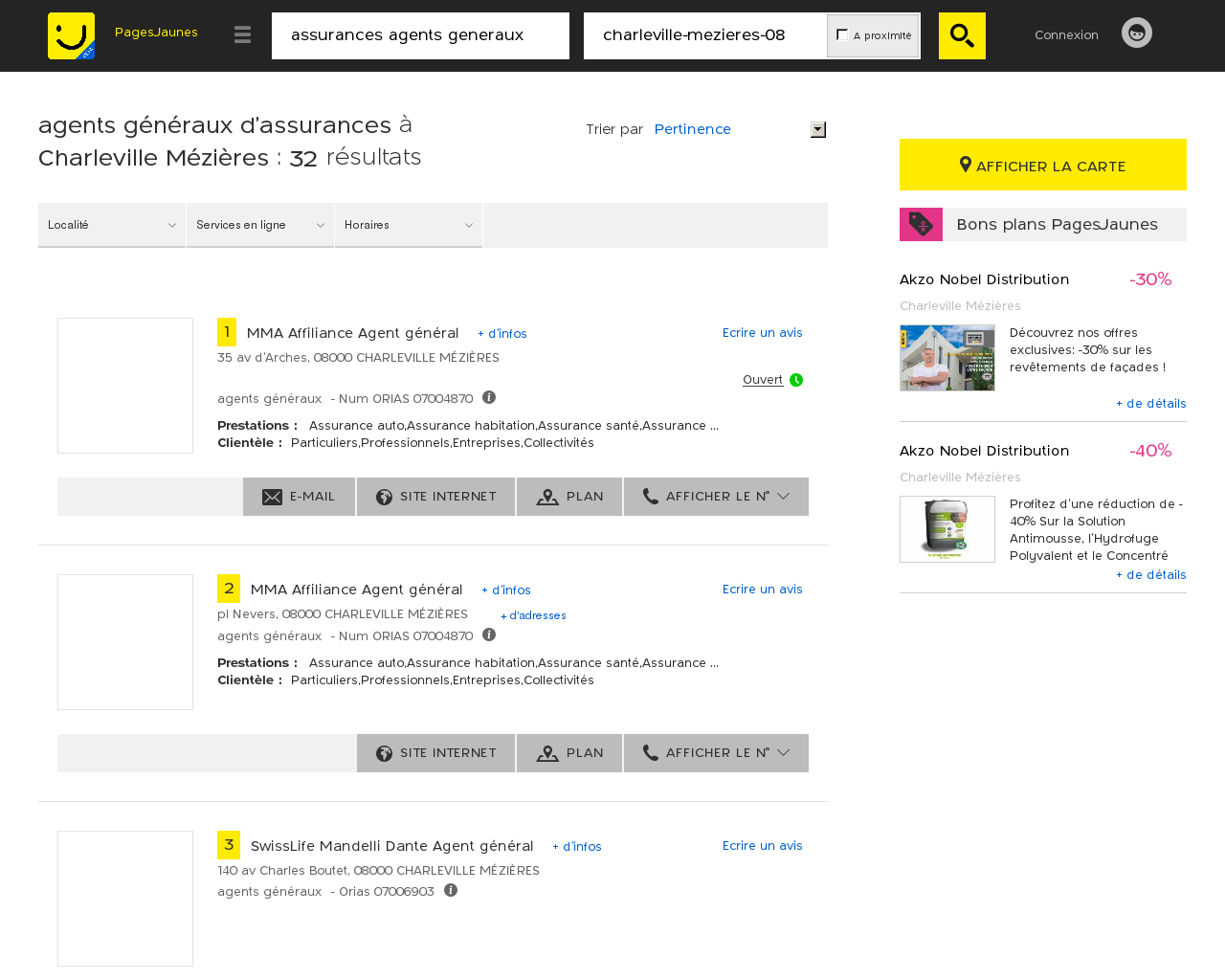This screenshot has width=1225, height=980.
Task: Click the AFFICHER LA CARTE button
Action: (1043, 165)
